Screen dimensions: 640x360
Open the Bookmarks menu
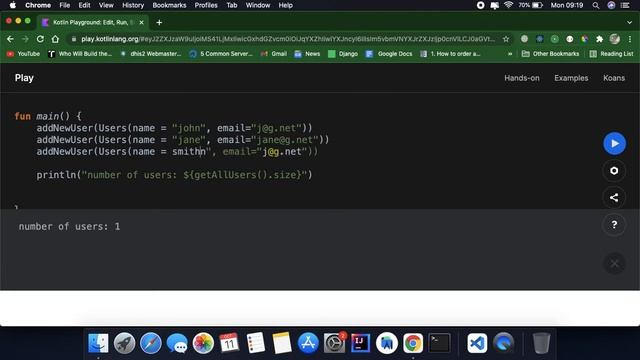click(x=169, y=5)
